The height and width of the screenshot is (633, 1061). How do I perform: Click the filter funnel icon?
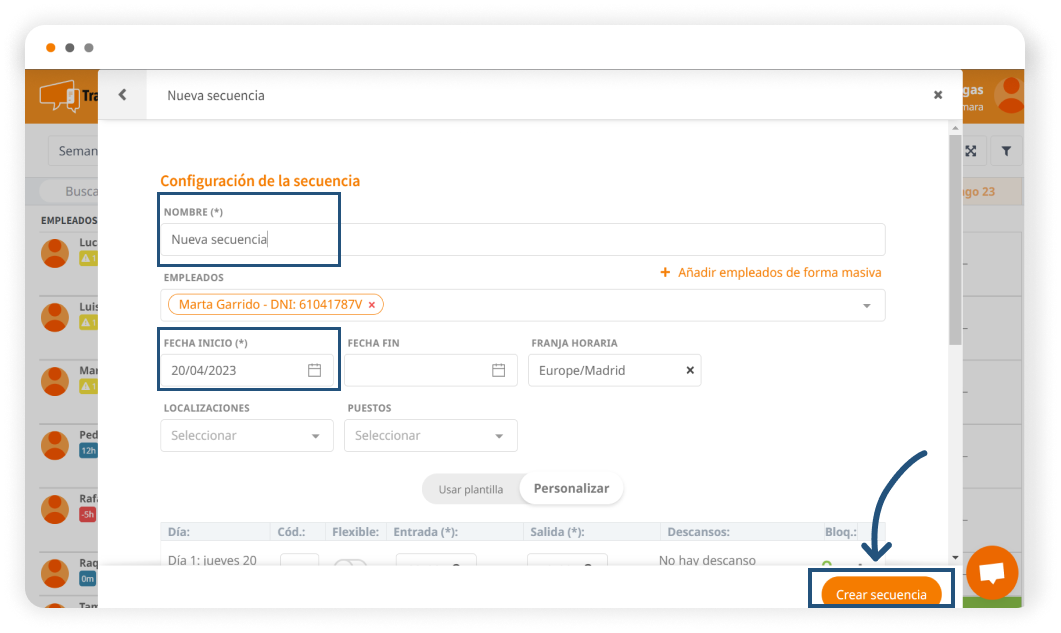tap(1006, 151)
